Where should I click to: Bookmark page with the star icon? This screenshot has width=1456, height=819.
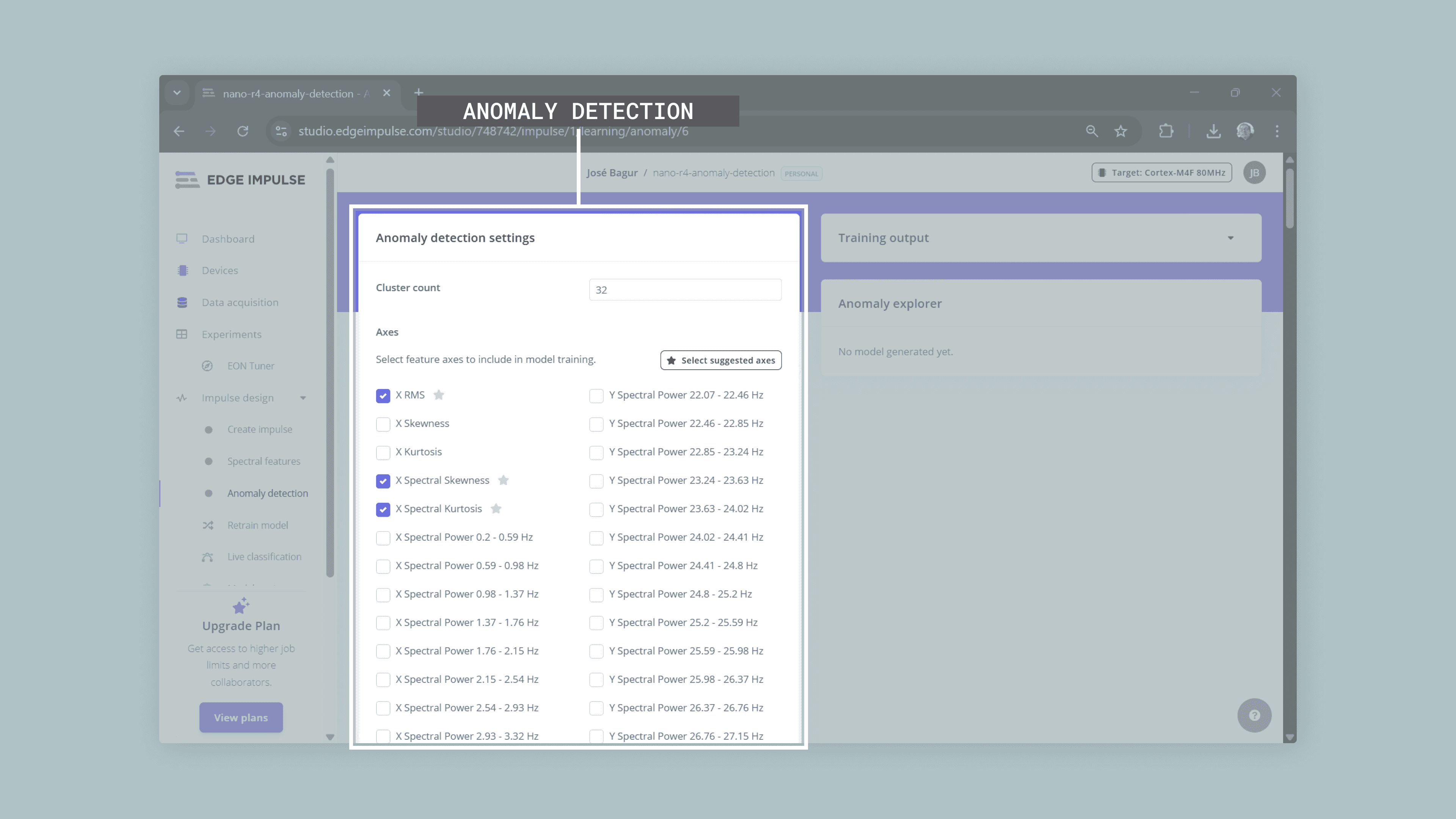[x=1120, y=131]
